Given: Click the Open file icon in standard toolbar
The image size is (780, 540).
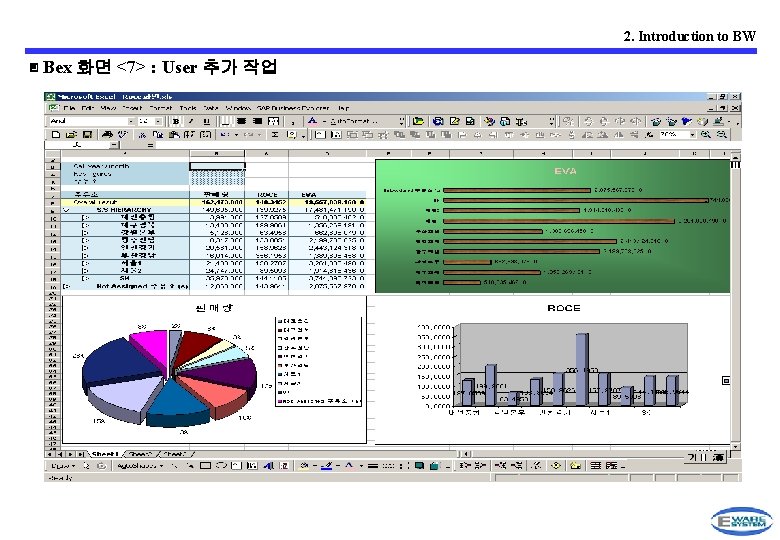Looking at the screenshot, I should 71,135.
